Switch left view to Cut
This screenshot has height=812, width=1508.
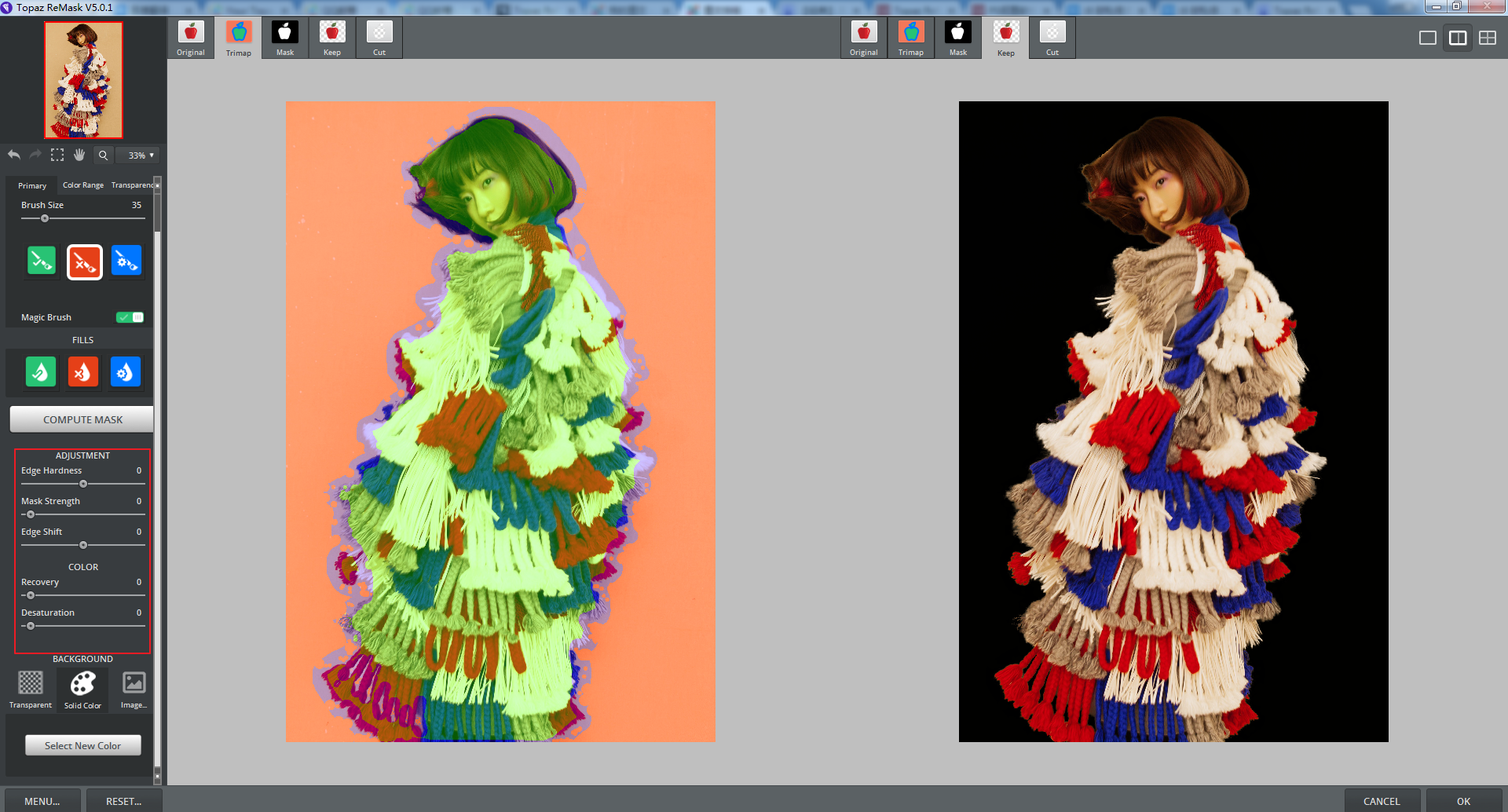coord(379,38)
